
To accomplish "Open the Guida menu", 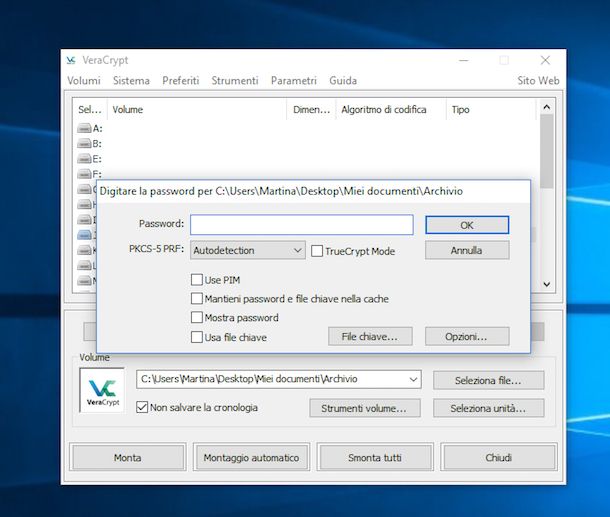I will tap(343, 81).
